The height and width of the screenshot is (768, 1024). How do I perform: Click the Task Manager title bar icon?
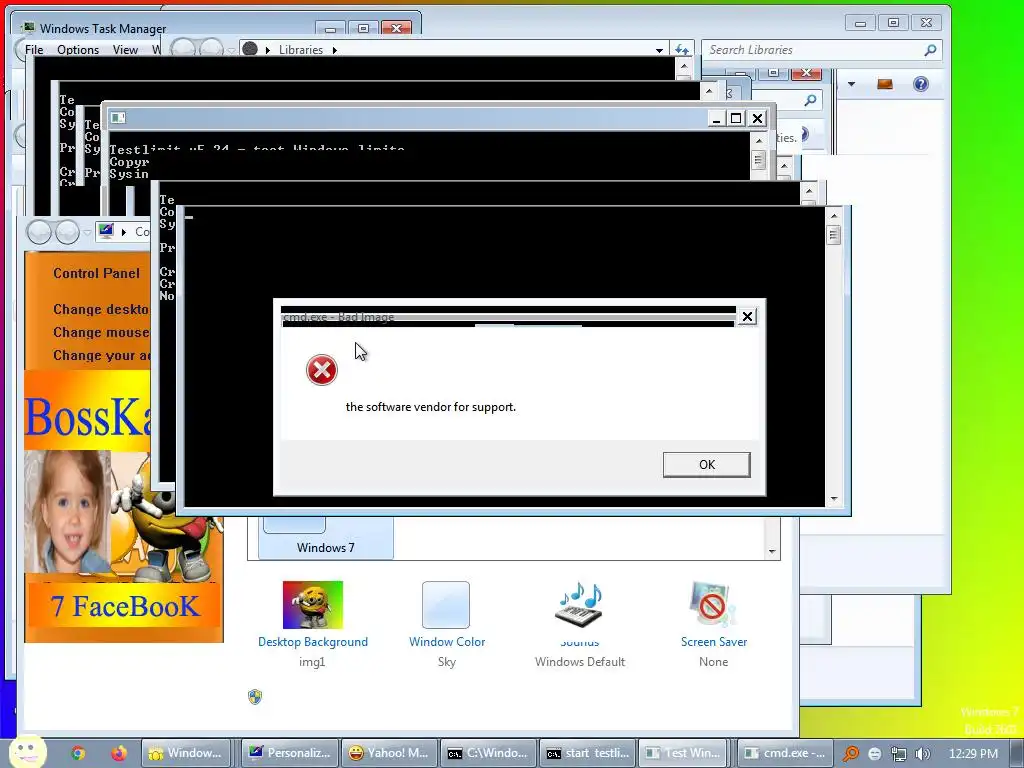click(27, 27)
